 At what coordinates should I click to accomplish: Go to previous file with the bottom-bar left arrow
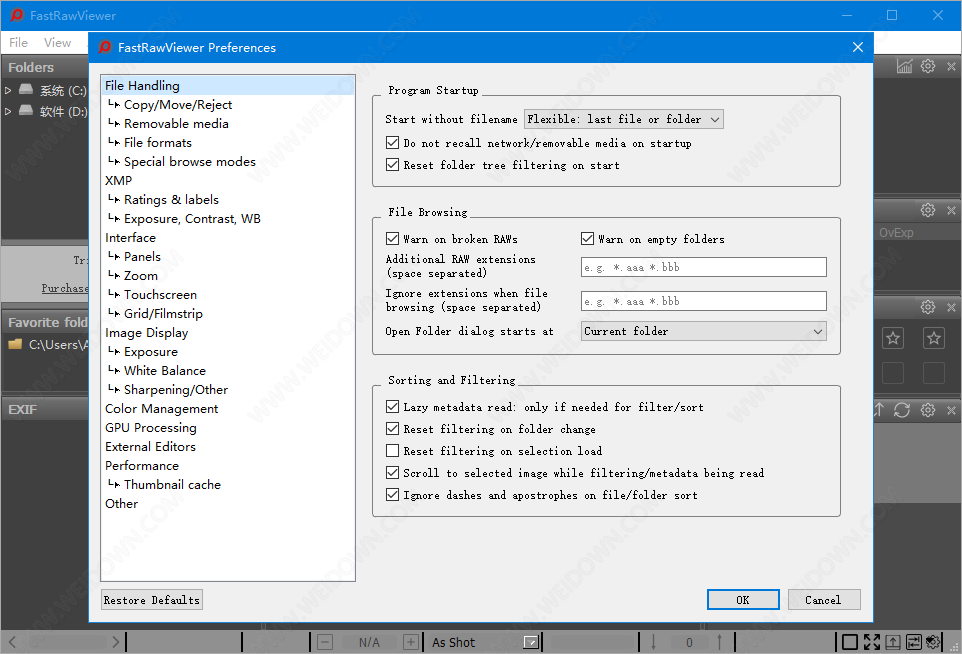(12, 642)
